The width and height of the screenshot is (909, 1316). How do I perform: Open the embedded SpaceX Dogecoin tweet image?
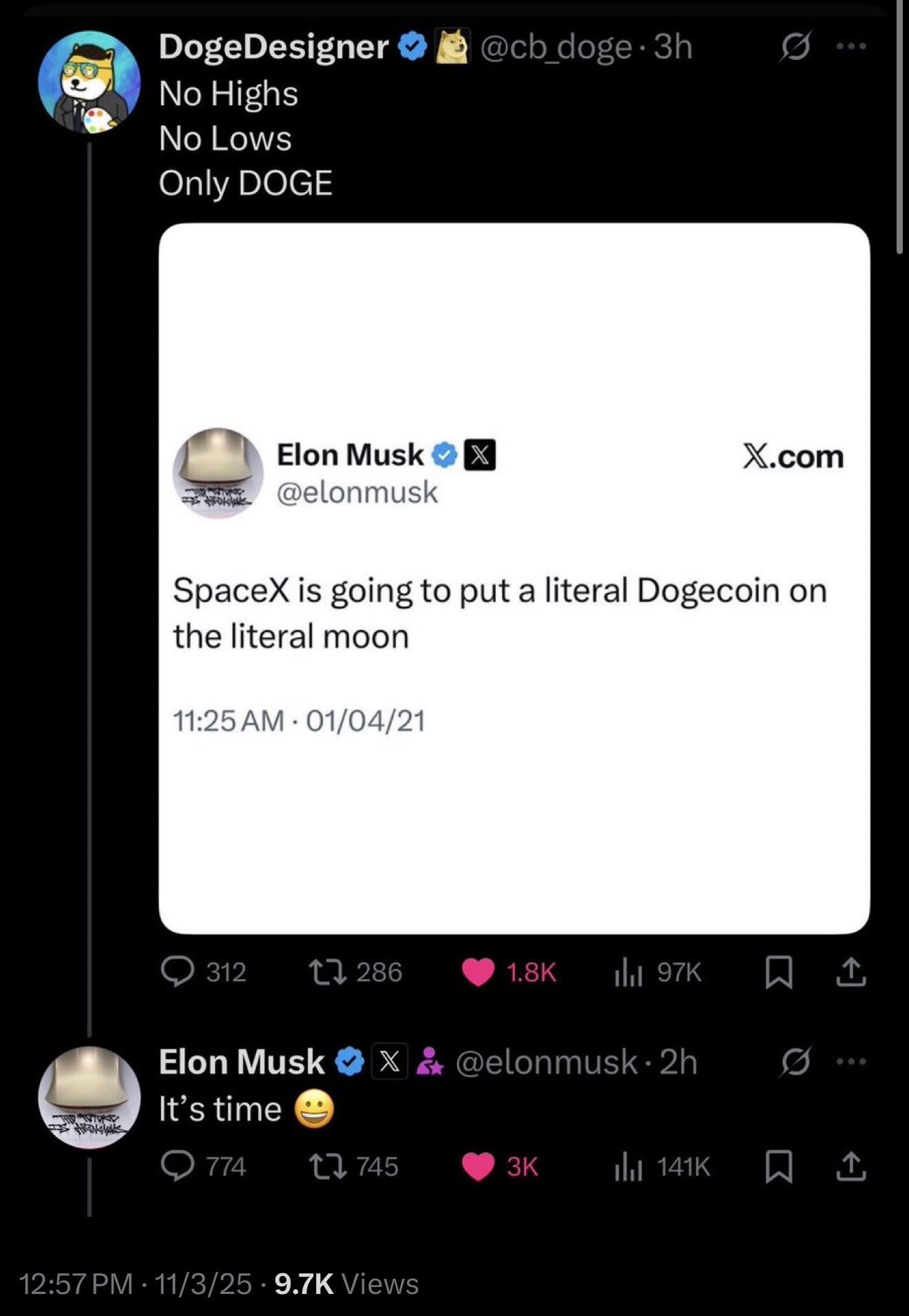[514, 578]
